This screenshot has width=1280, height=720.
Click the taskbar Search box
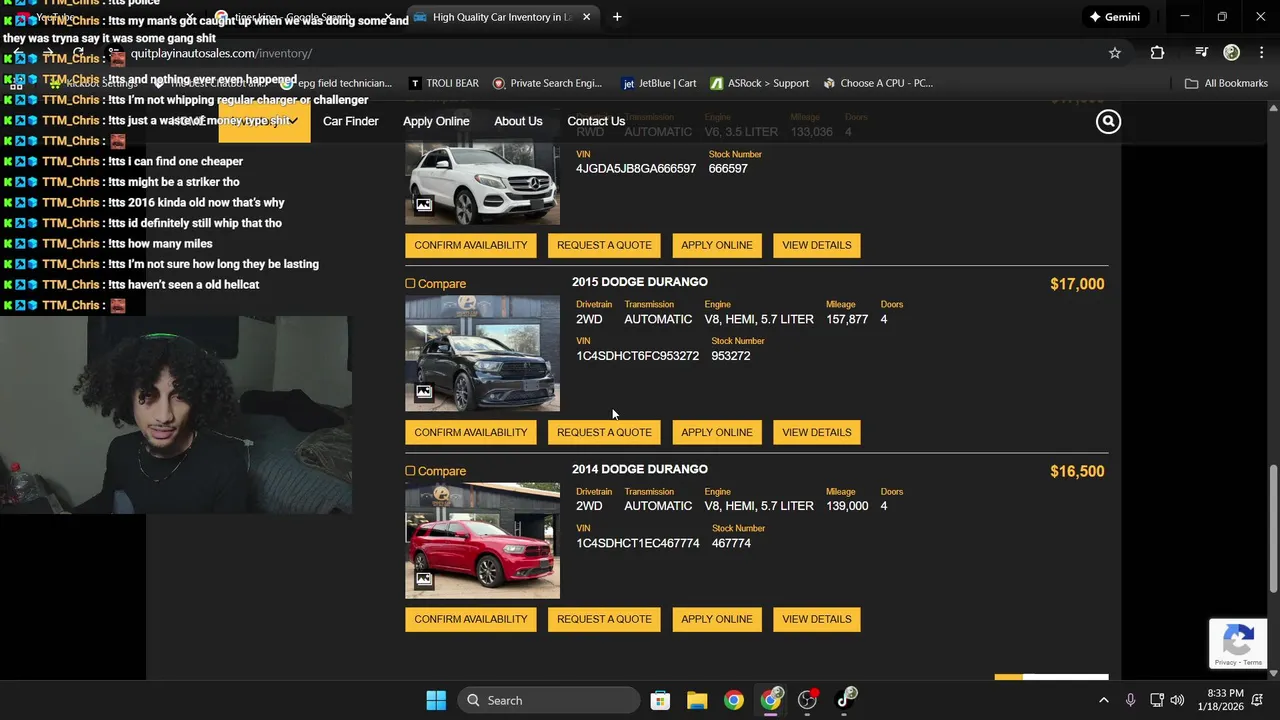[549, 700]
